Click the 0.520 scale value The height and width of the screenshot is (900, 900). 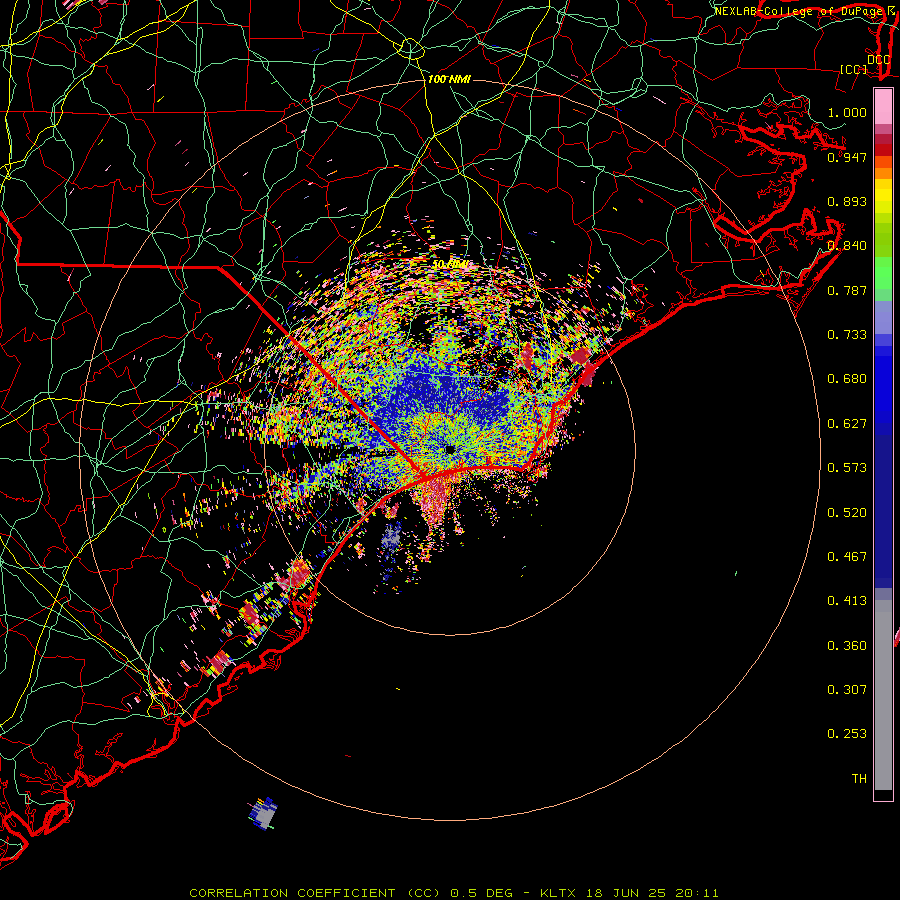[847, 513]
